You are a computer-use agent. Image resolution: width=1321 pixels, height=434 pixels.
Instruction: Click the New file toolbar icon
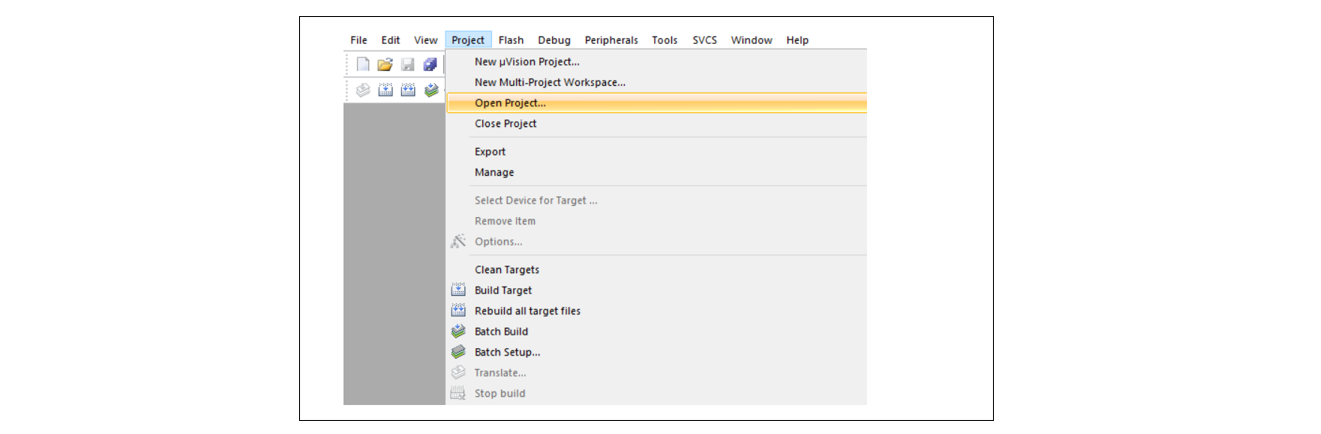click(x=363, y=64)
